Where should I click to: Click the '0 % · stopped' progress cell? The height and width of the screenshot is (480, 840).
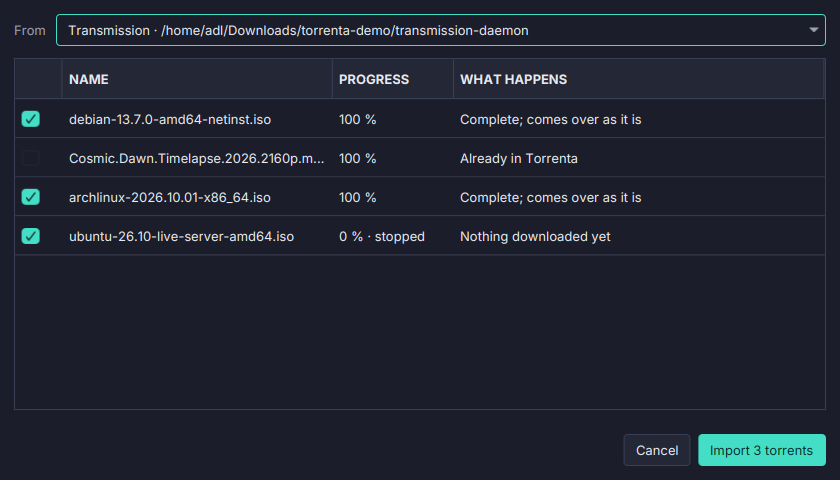click(382, 237)
